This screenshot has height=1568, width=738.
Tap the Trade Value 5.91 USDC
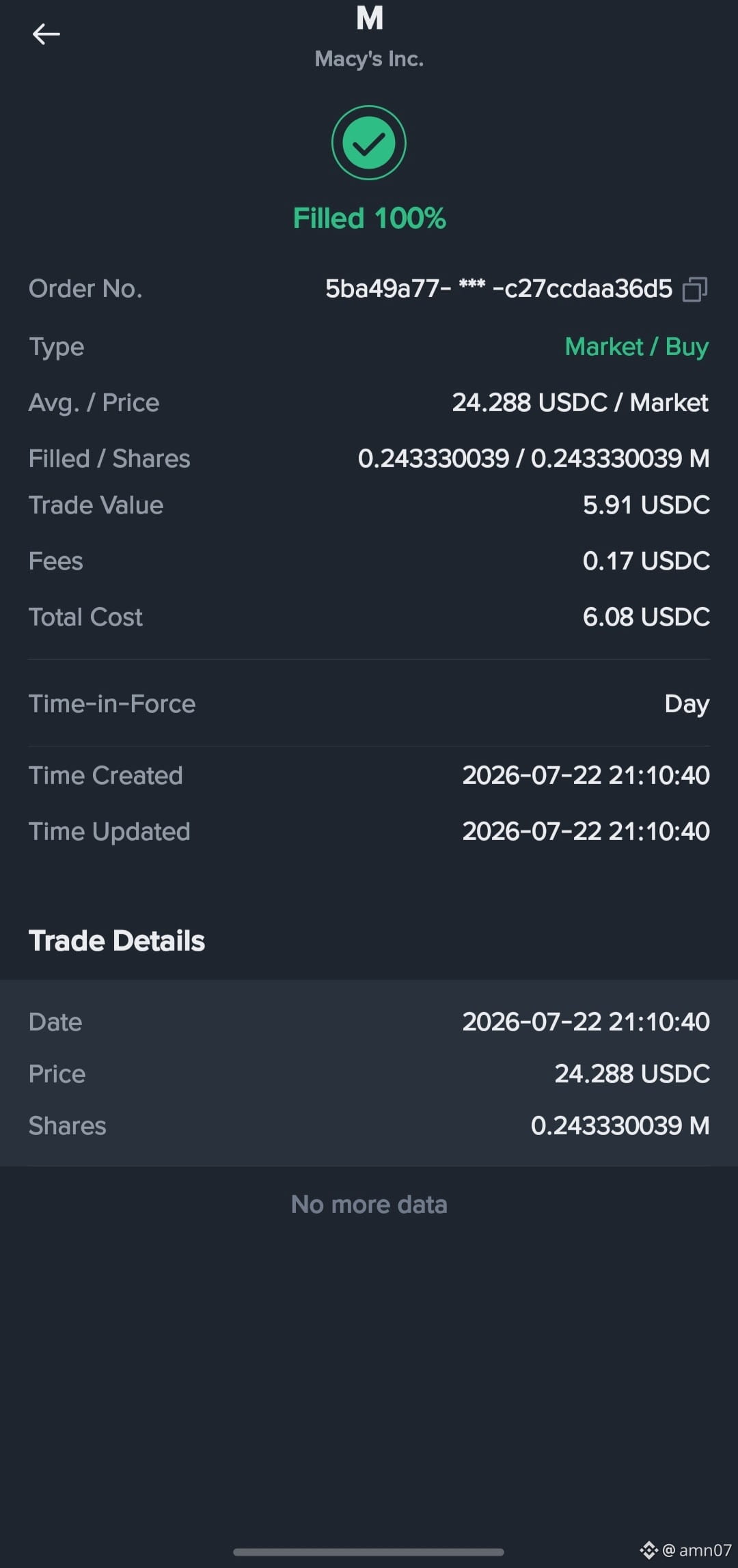(x=646, y=505)
